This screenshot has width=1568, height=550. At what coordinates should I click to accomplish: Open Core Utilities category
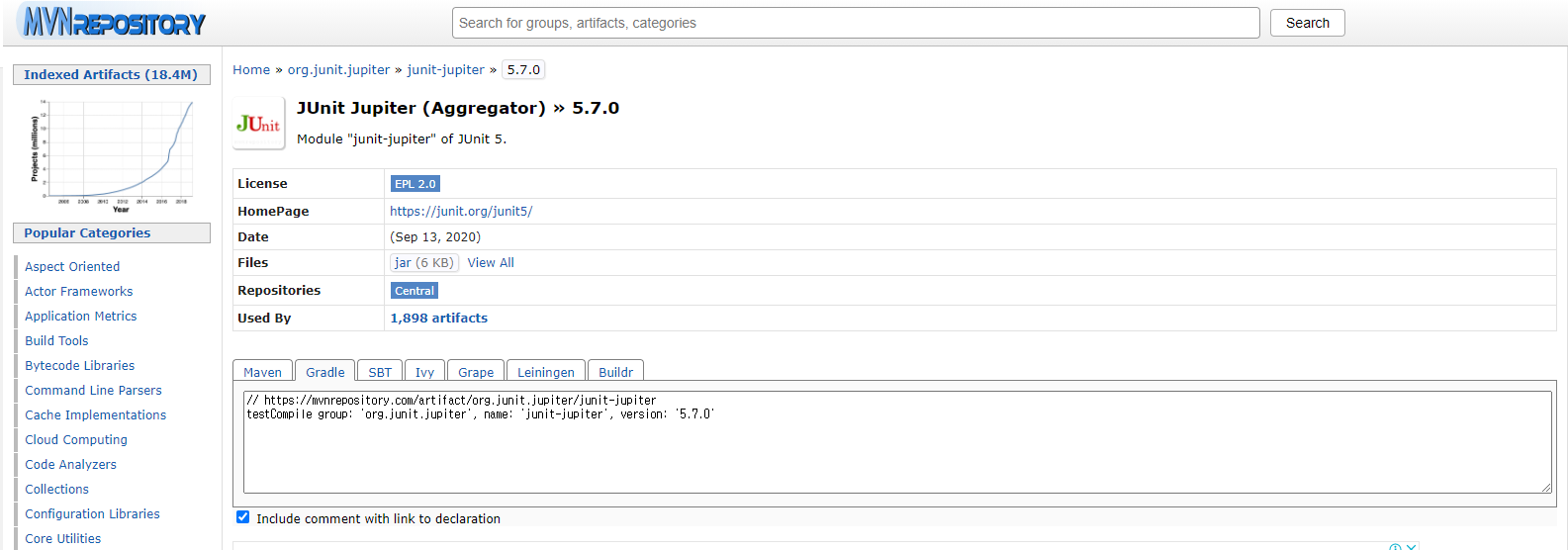[x=62, y=539]
